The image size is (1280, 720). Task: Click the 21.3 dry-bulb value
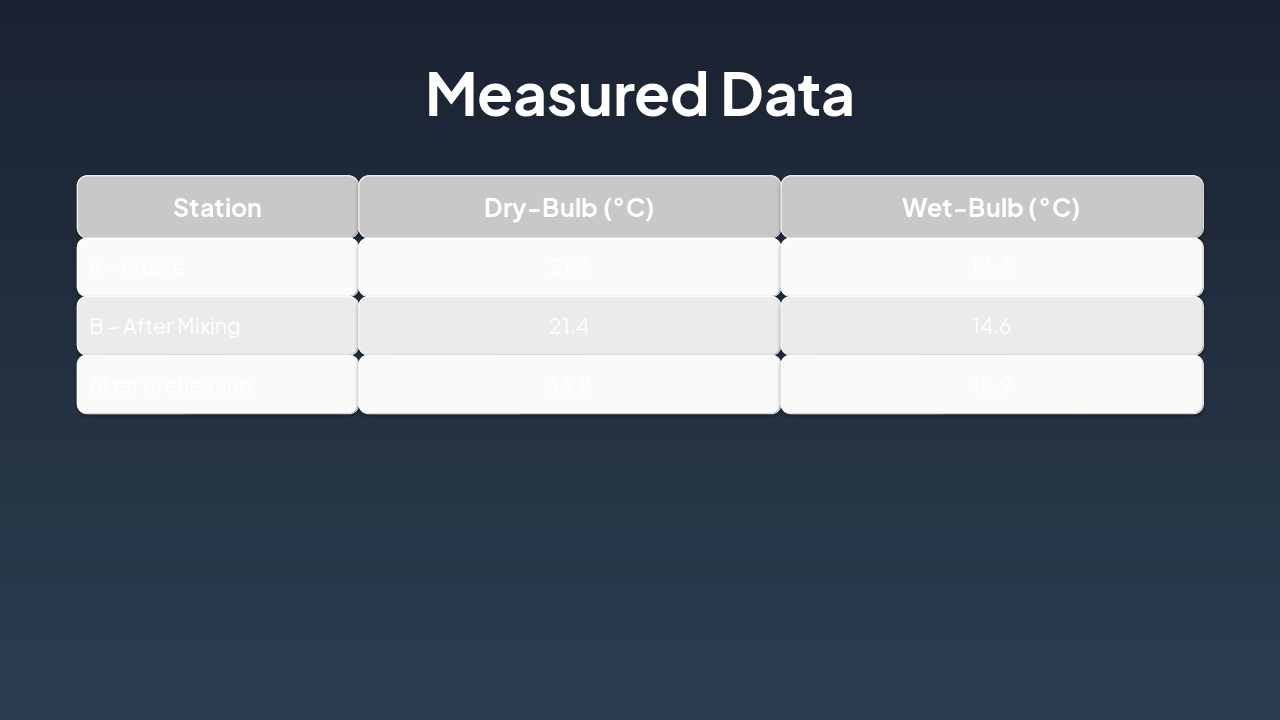click(569, 267)
